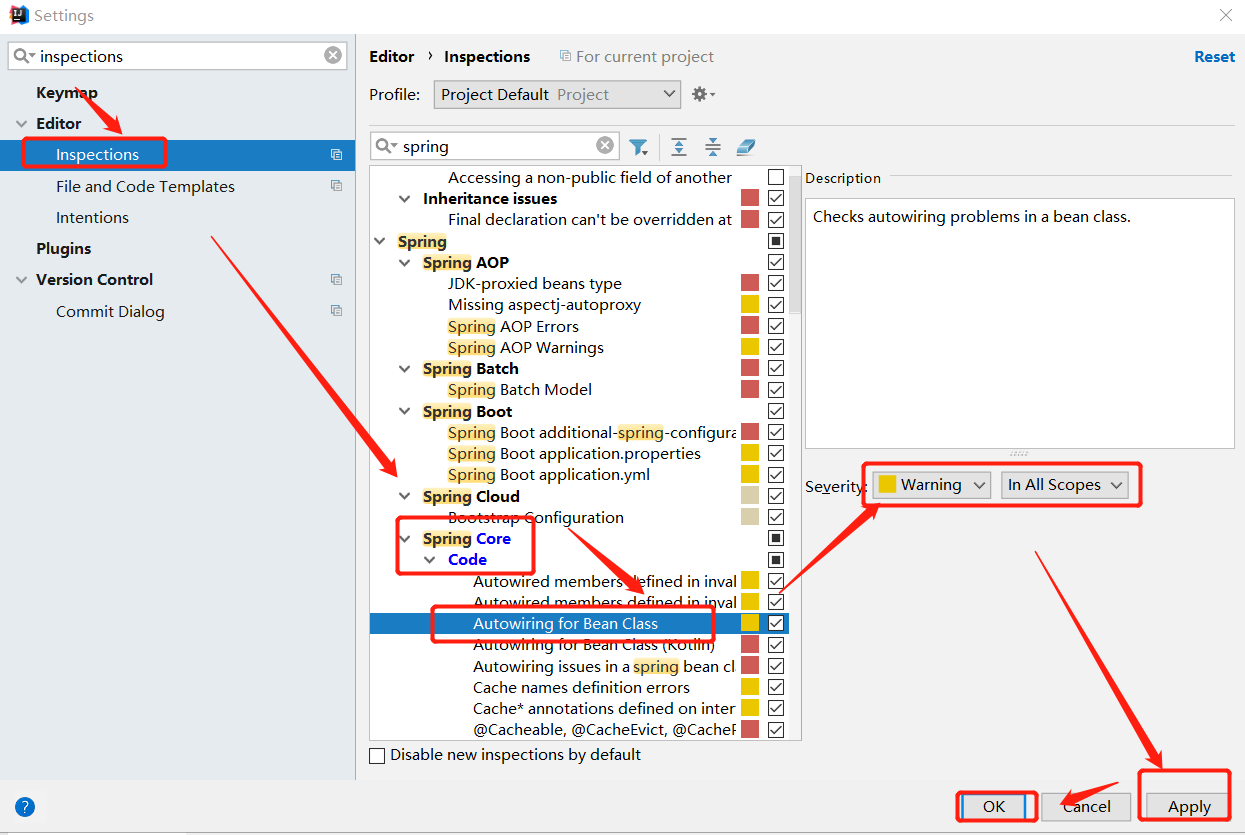Screen dimensions: 1245x835
Task: Click the expand all tree icon
Action: pos(679,147)
